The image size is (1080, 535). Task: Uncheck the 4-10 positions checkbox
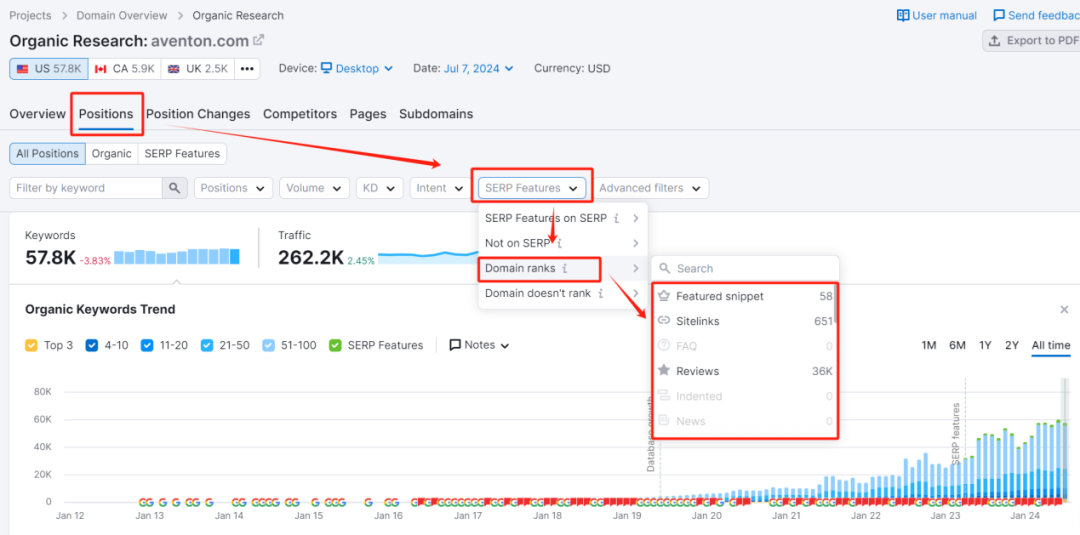[92, 345]
